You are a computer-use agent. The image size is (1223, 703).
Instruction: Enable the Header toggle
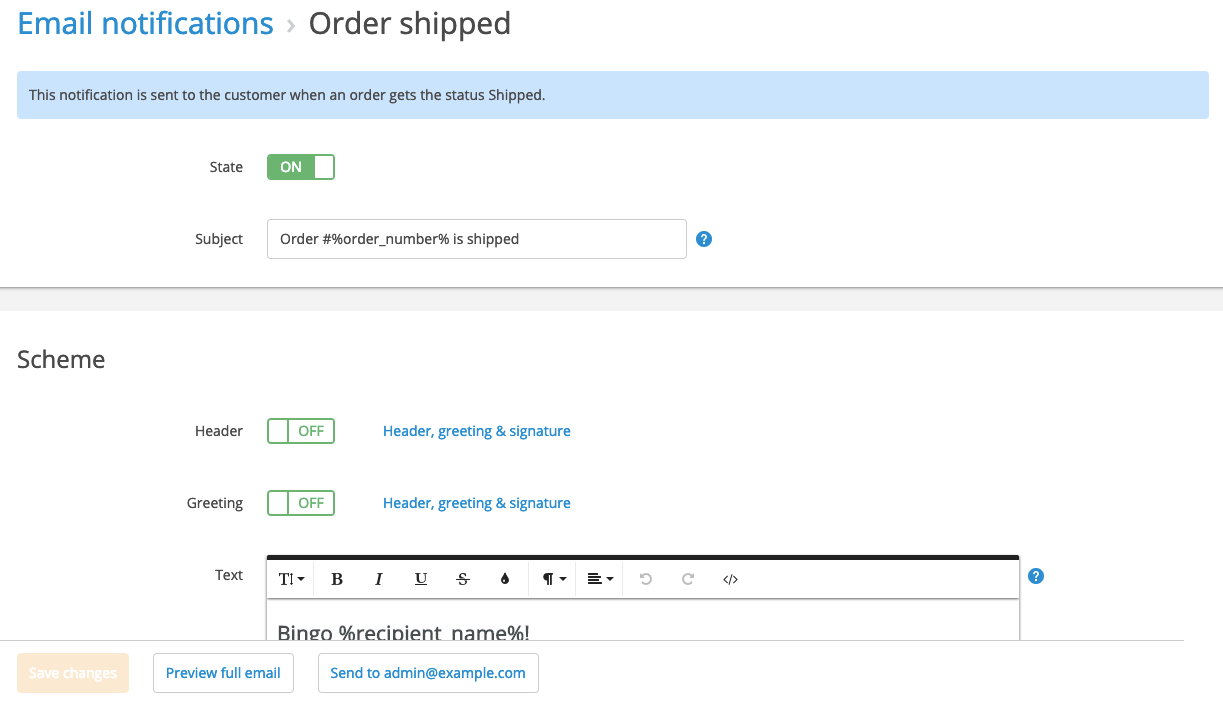point(301,431)
